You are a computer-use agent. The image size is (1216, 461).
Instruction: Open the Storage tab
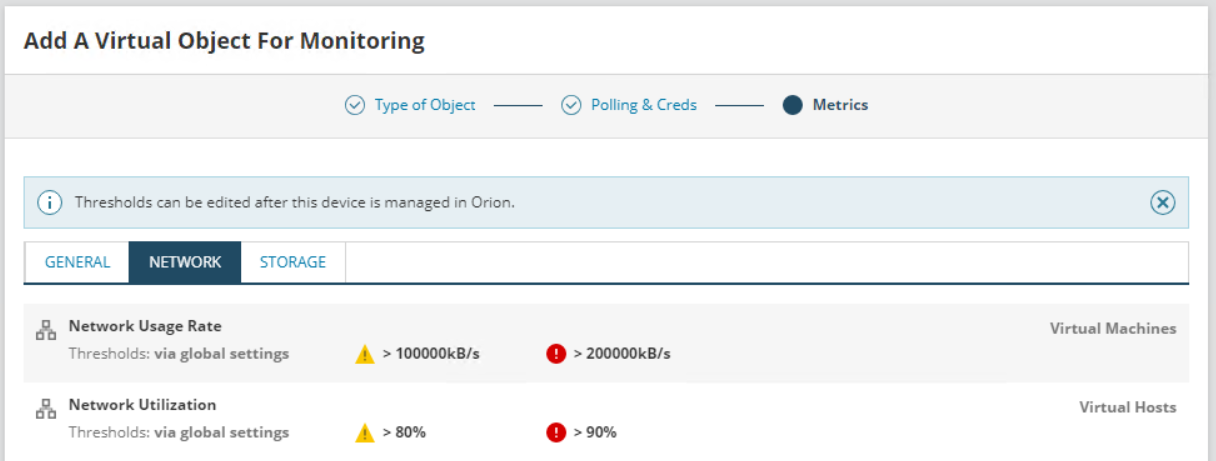[x=293, y=262]
